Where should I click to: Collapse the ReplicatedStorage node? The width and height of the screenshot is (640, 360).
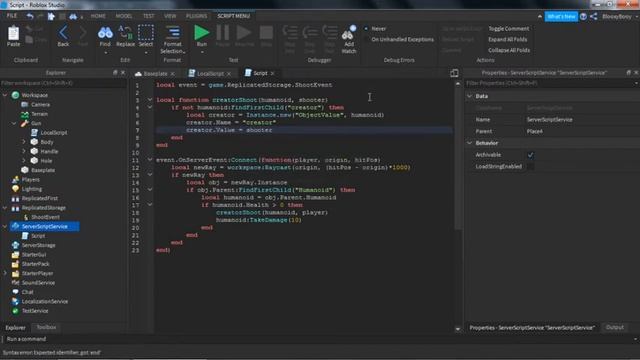(5, 208)
